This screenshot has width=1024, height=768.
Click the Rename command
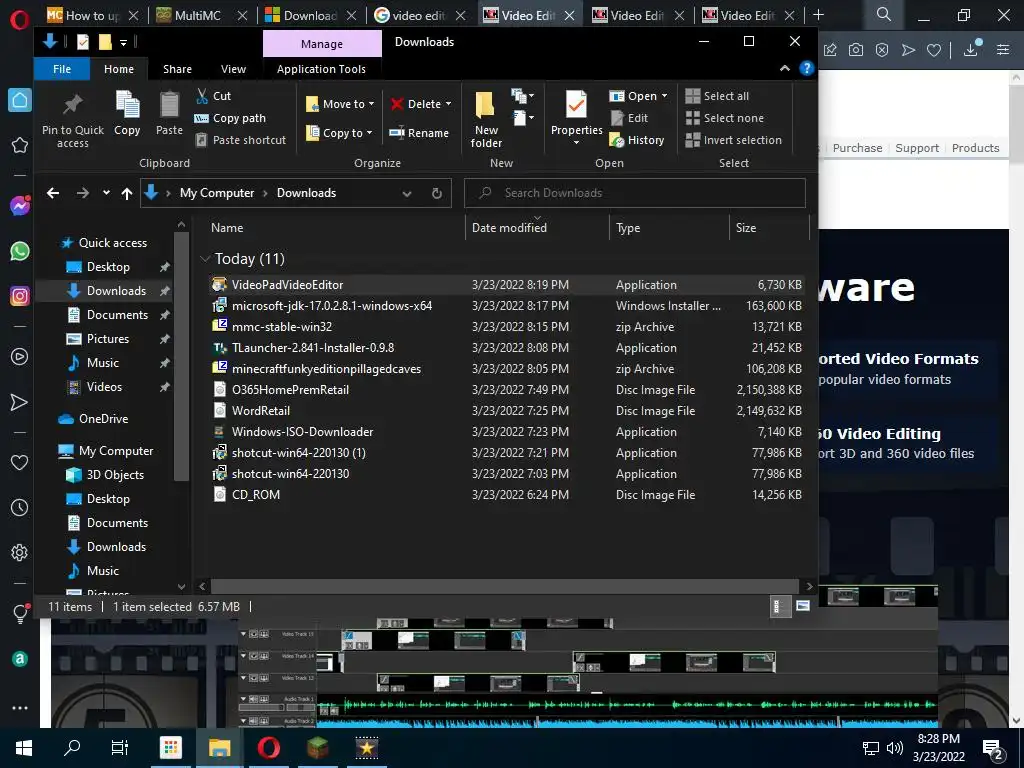pyautogui.click(x=419, y=133)
